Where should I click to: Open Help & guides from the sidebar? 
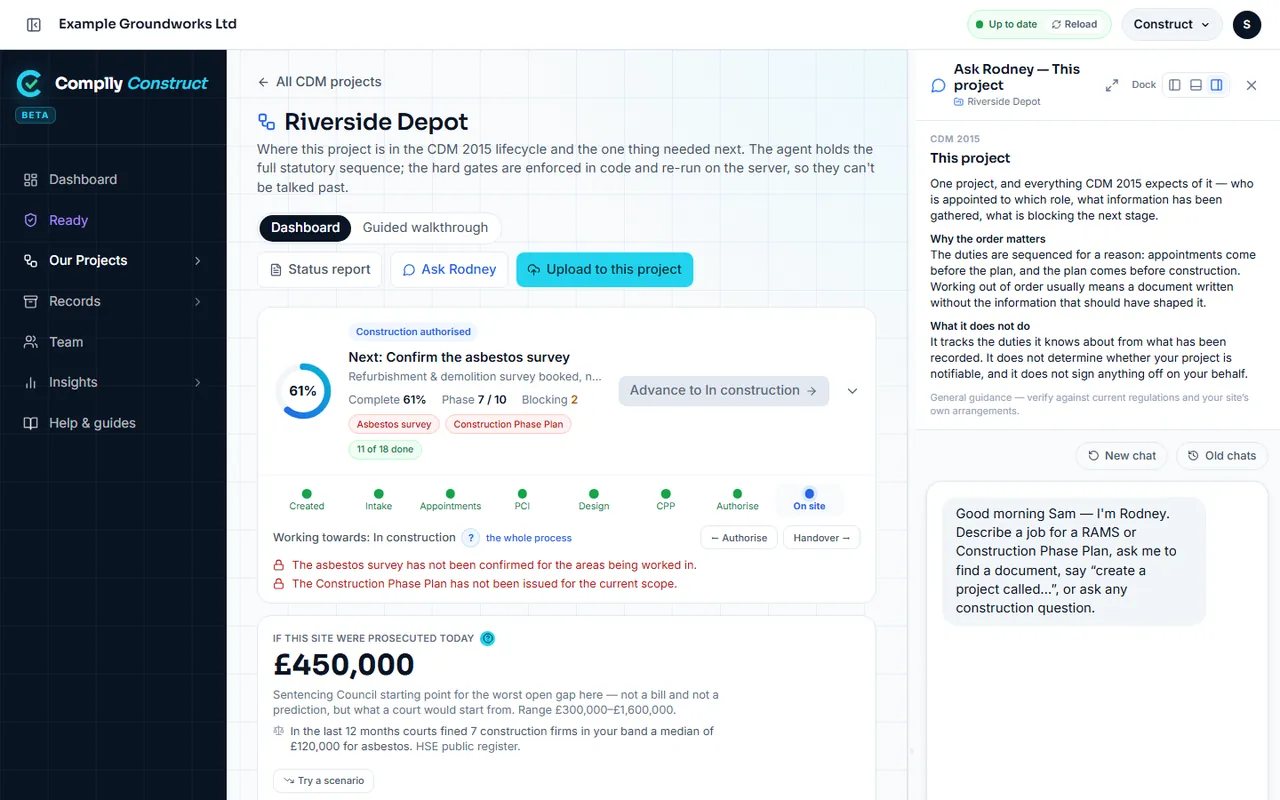113,423
